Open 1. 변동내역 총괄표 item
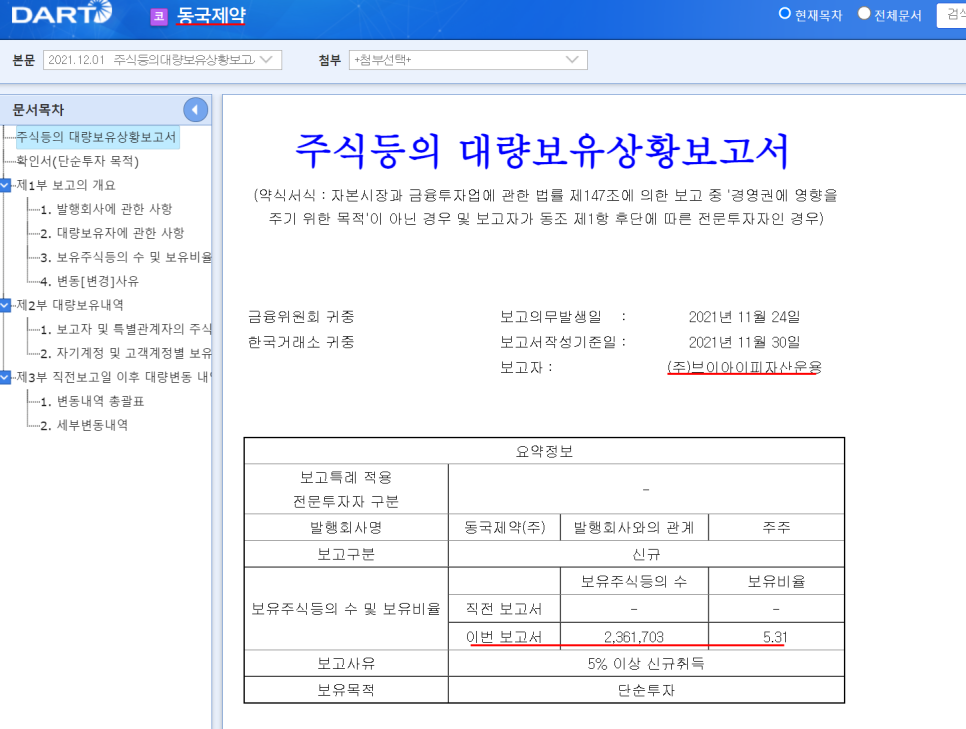The height and width of the screenshot is (729, 966). 92,401
